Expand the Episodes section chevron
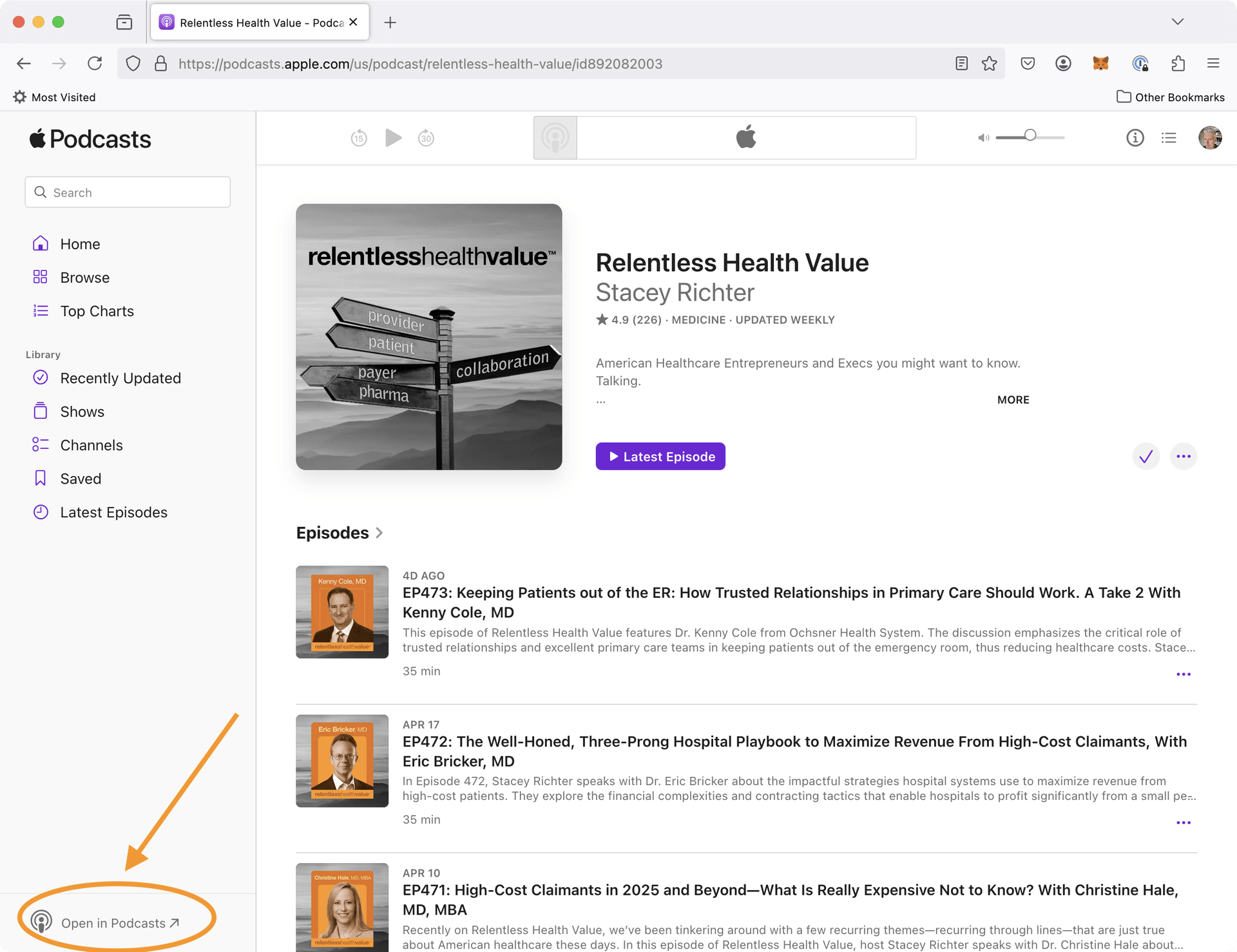The width and height of the screenshot is (1237, 952). (x=379, y=533)
